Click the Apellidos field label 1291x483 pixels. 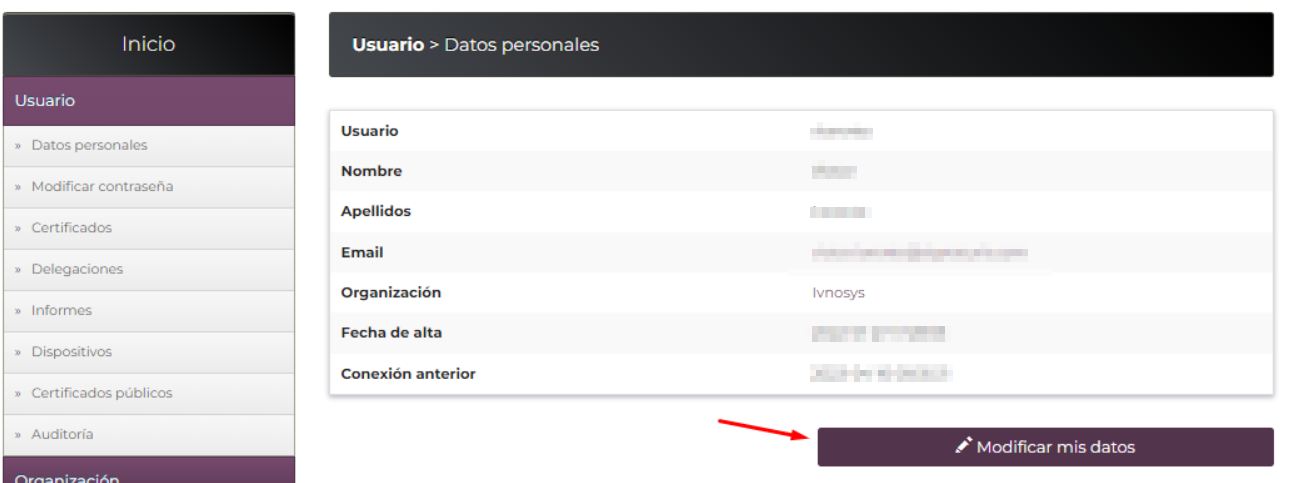376,212
